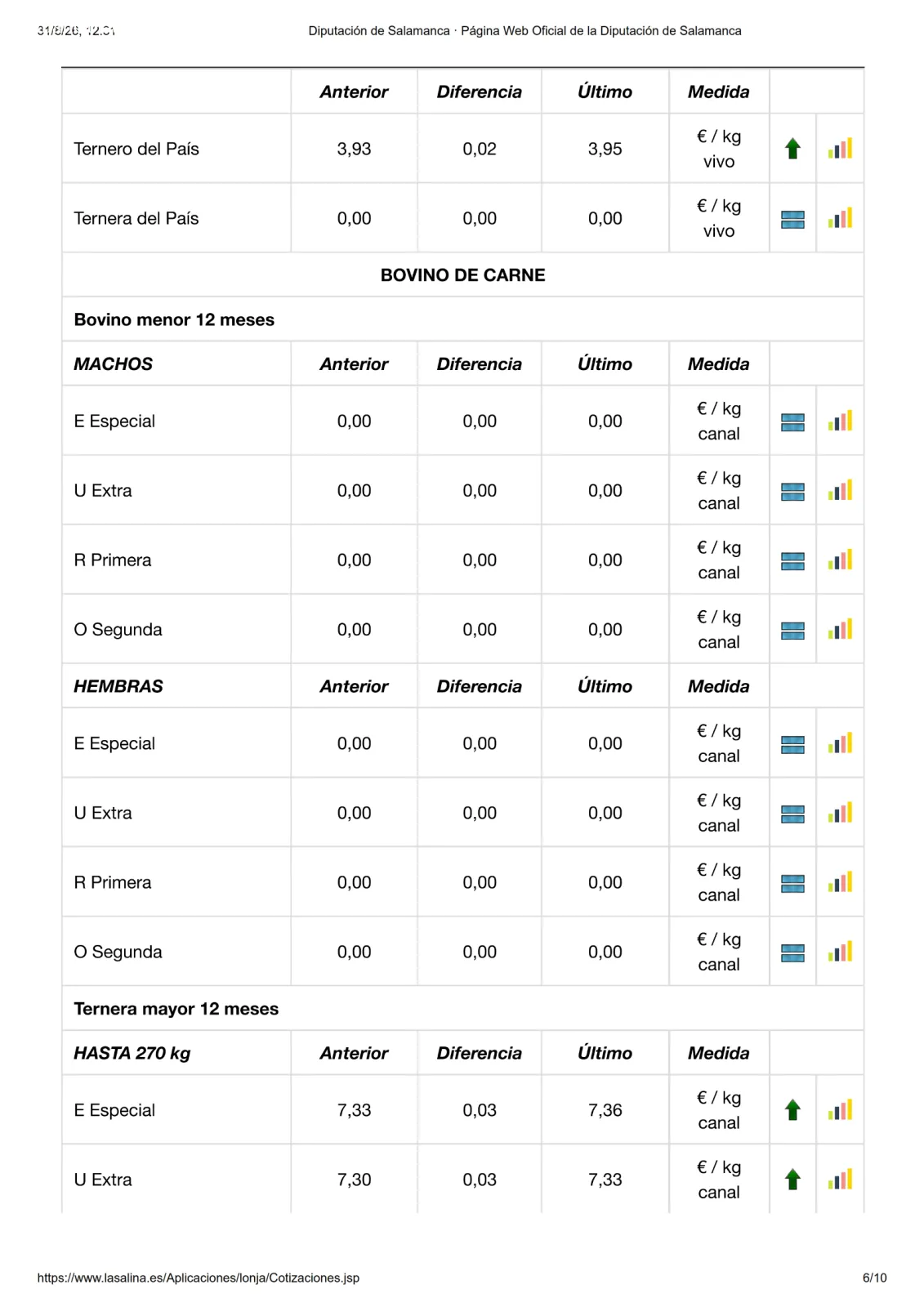Click the Ternera mayor 12 meses heading
Viewport: 924px width, 1307px height.
[x=176, y=1008]
